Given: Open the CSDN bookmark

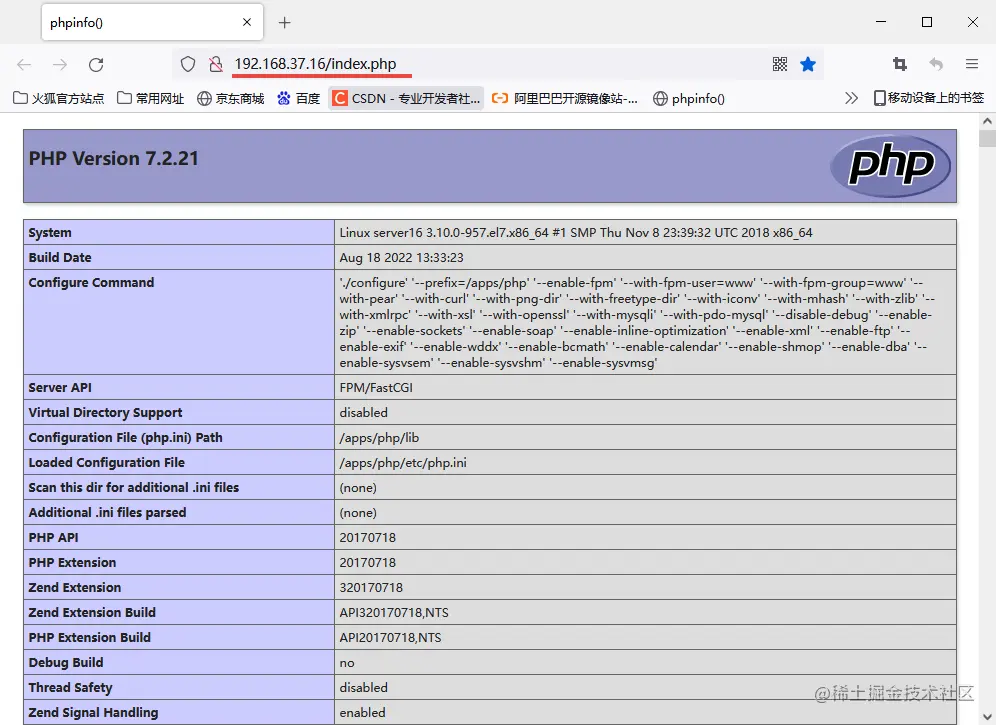Looking at the screenshot, I should click(407, 98).
